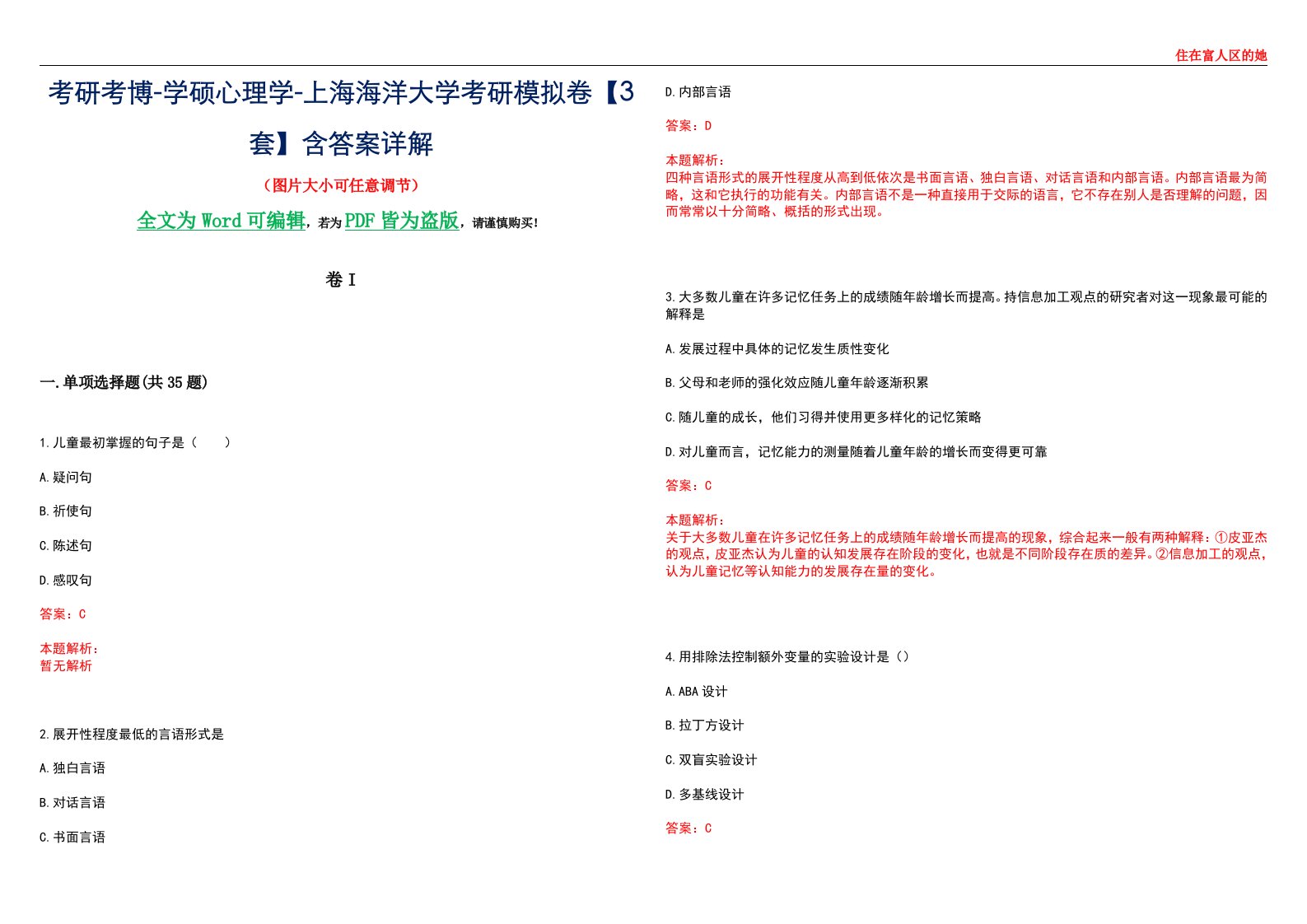
Task: Open the '全文为 Word 可编辑' link
Action: coord(221,221)
